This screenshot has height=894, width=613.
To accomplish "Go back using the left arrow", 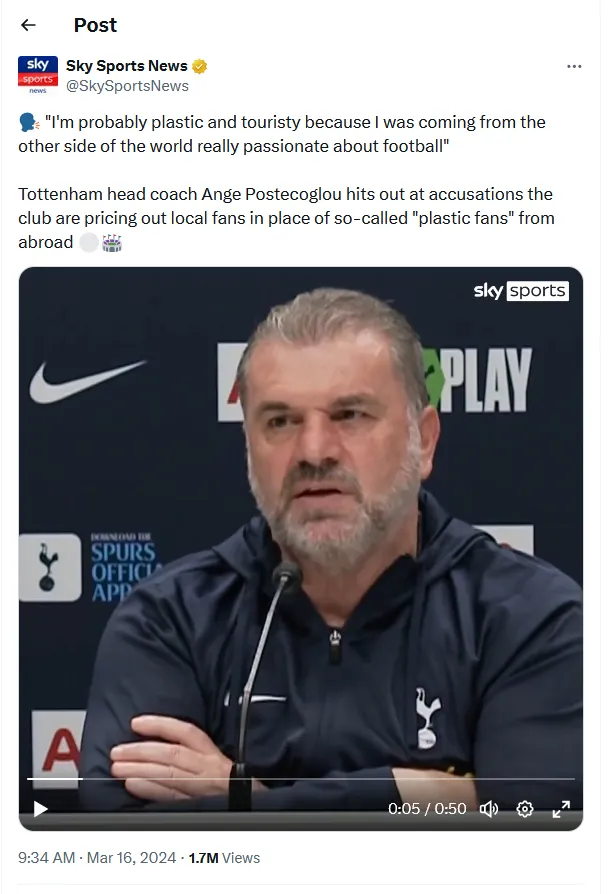I will pos(28,25).
